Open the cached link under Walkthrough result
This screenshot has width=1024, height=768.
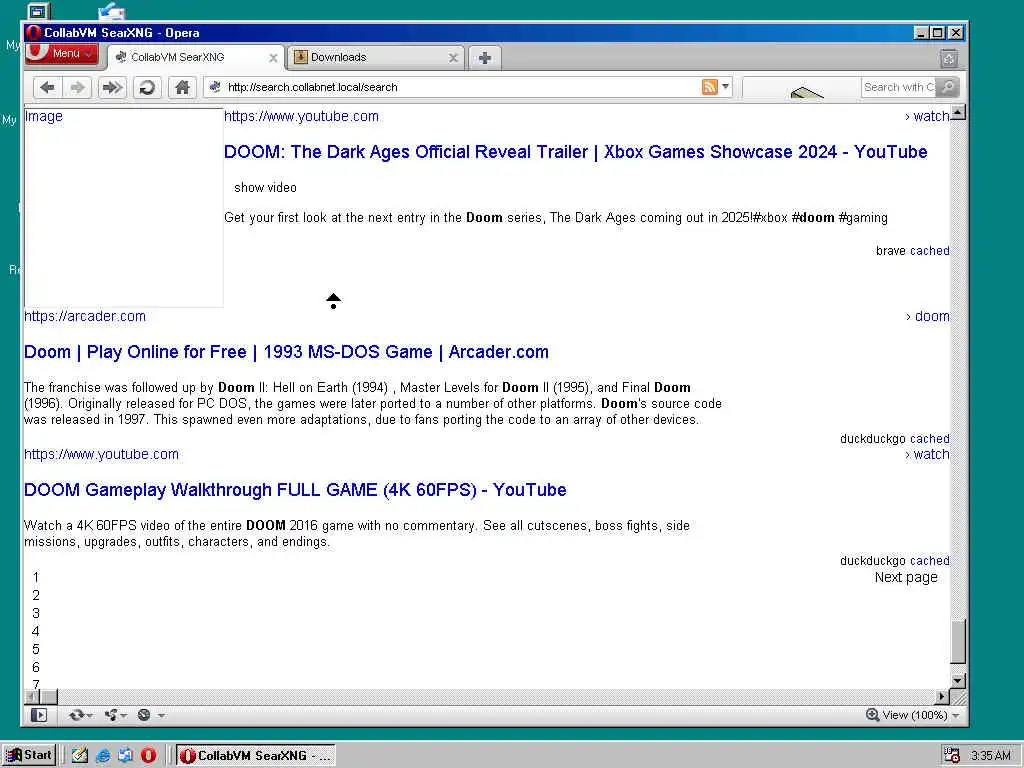pyautogui.click(x=929, y=560)
